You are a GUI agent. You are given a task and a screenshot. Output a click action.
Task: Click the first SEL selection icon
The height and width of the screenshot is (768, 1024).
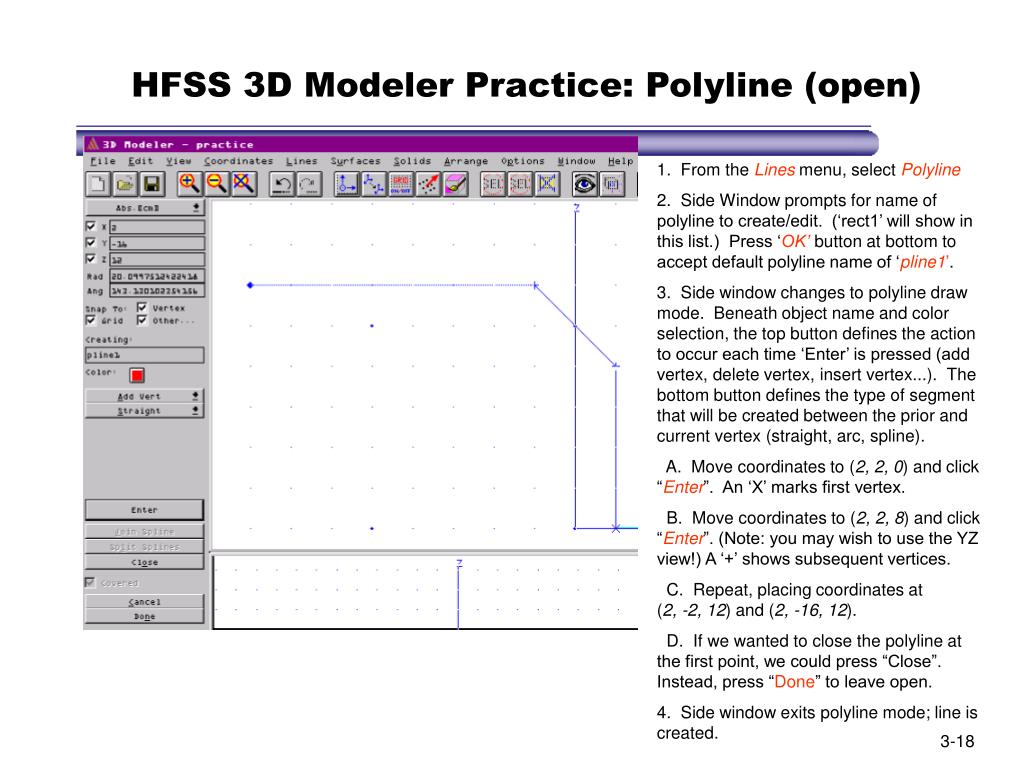[x=493, y=184]
